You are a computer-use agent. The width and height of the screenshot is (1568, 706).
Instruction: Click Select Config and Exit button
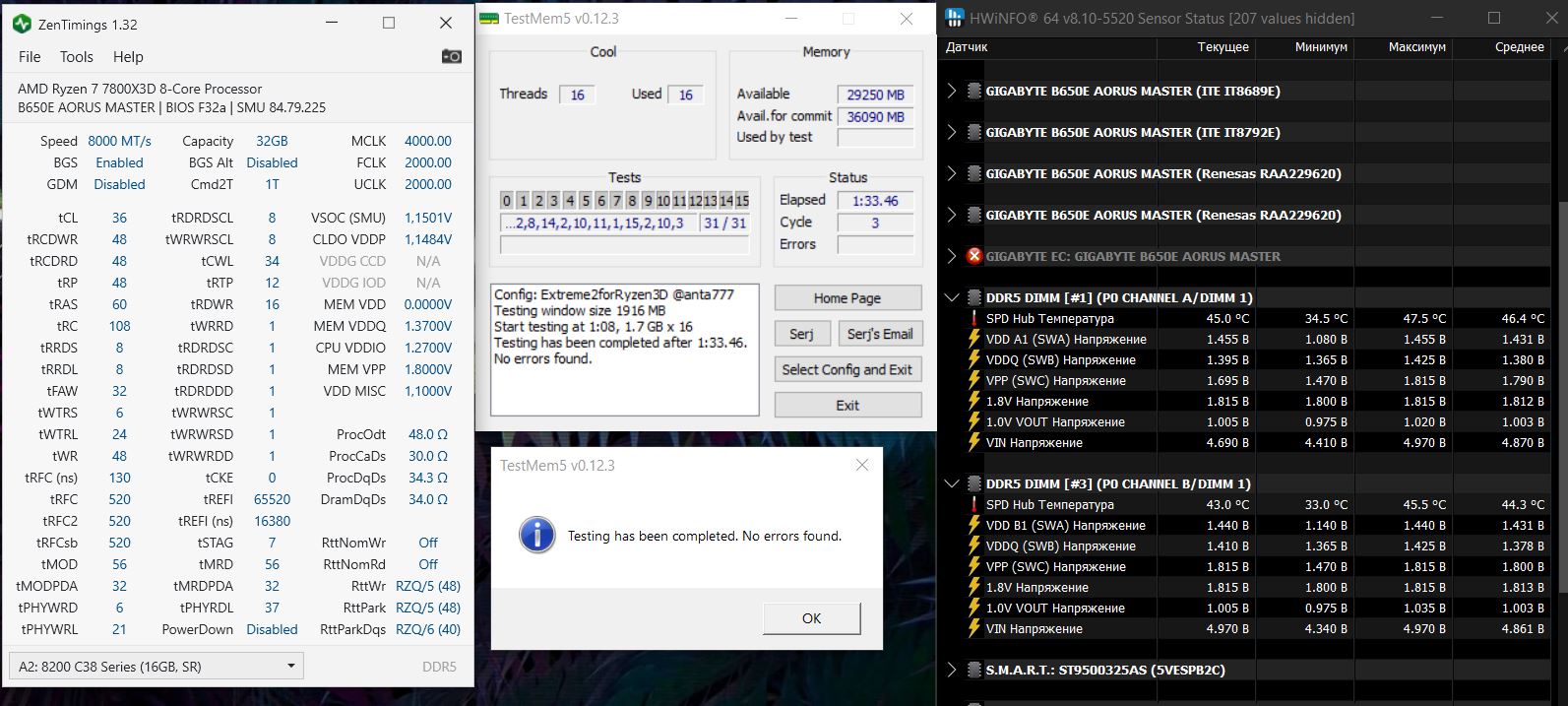[847, 369]
